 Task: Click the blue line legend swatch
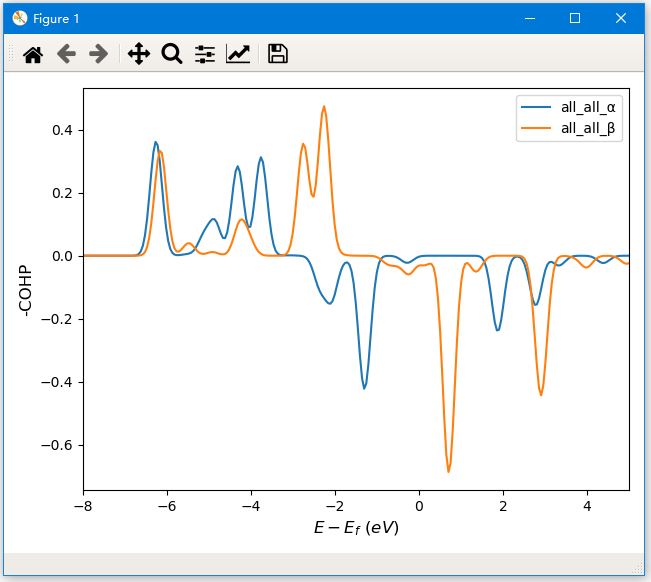click(x=536, y=107)
